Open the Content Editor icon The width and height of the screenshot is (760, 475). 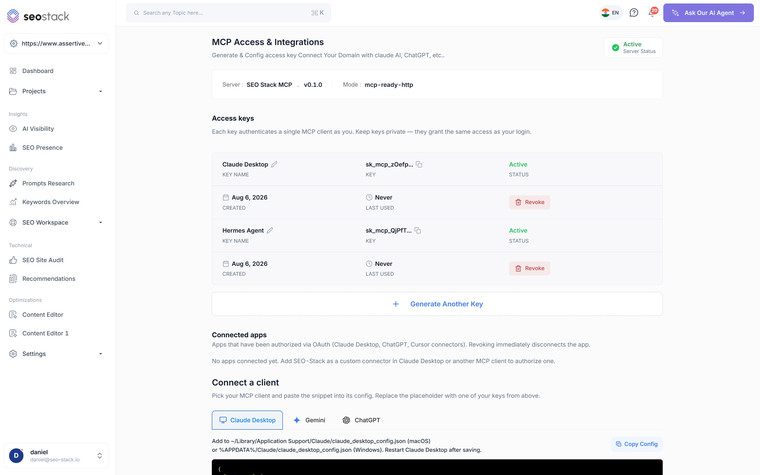pos(13,315)
